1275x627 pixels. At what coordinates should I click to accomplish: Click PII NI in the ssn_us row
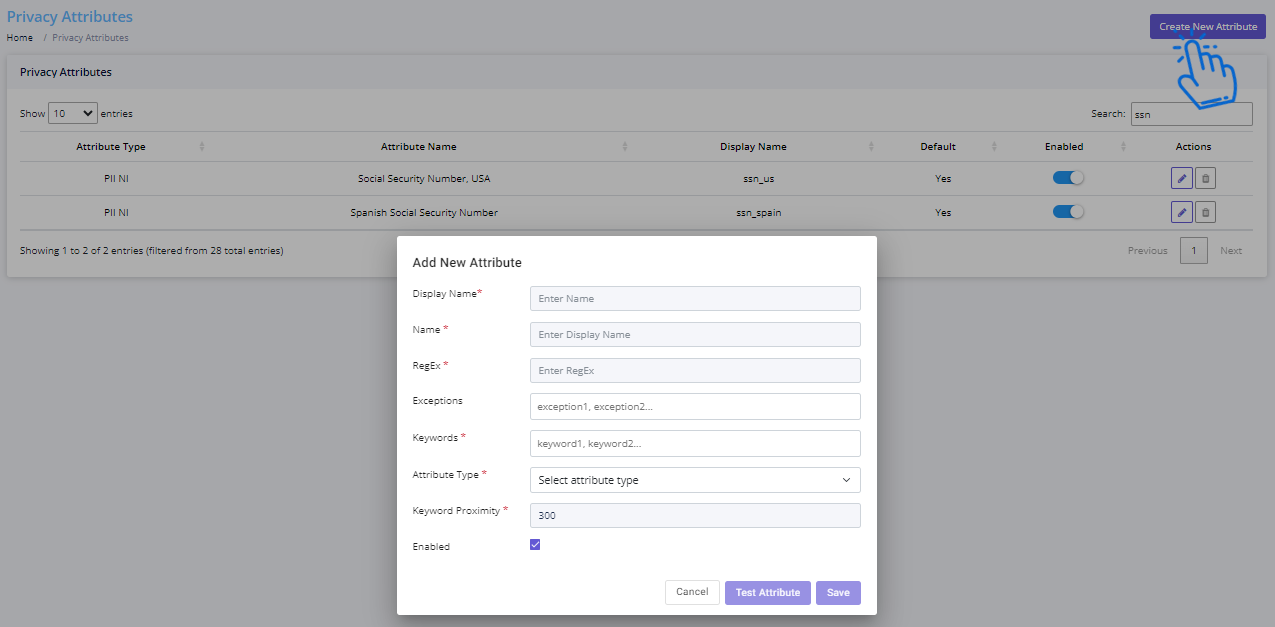click(116, 179)
